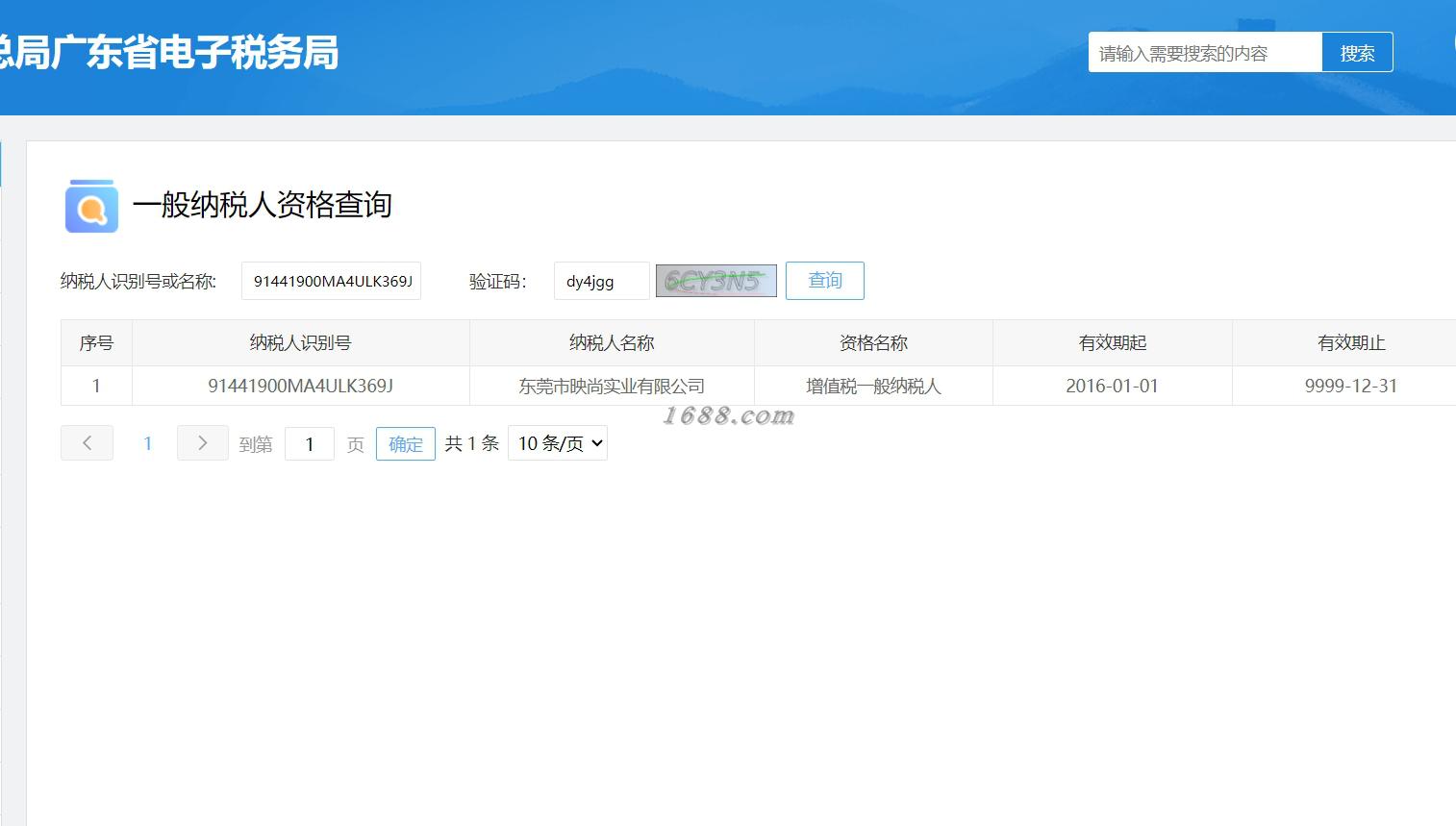Click the 查询 button
The height and width of the screenshot is (826, 1456).
coord(825,281)
